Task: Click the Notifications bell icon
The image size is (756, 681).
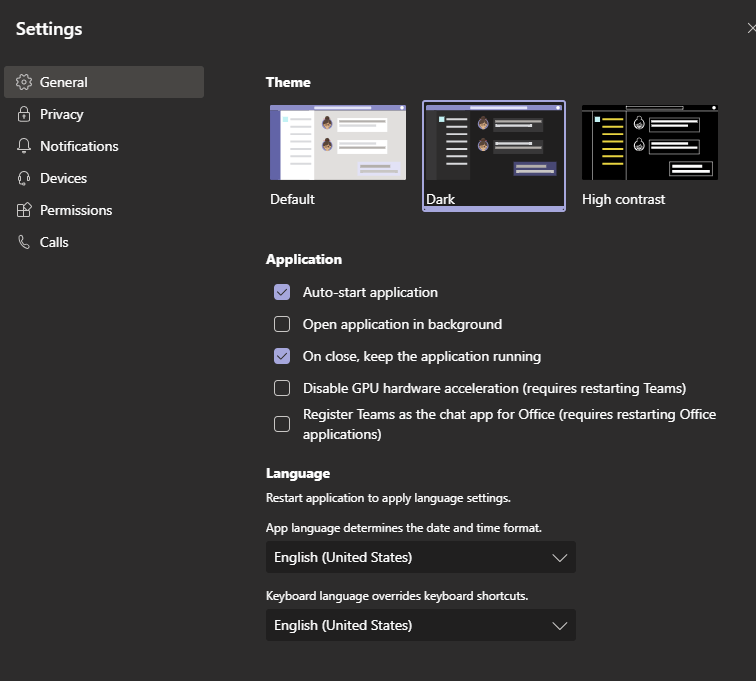Action: [x=24, y=146]
